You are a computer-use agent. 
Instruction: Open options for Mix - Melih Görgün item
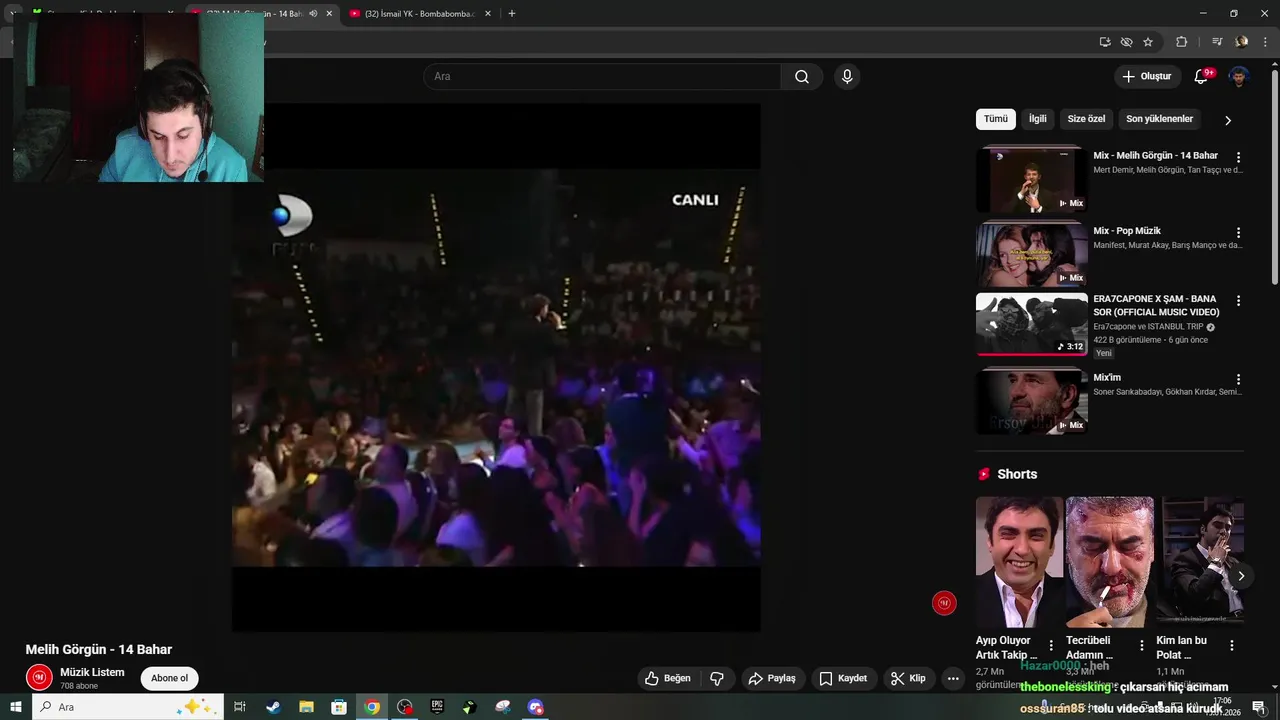[1238, 157]
